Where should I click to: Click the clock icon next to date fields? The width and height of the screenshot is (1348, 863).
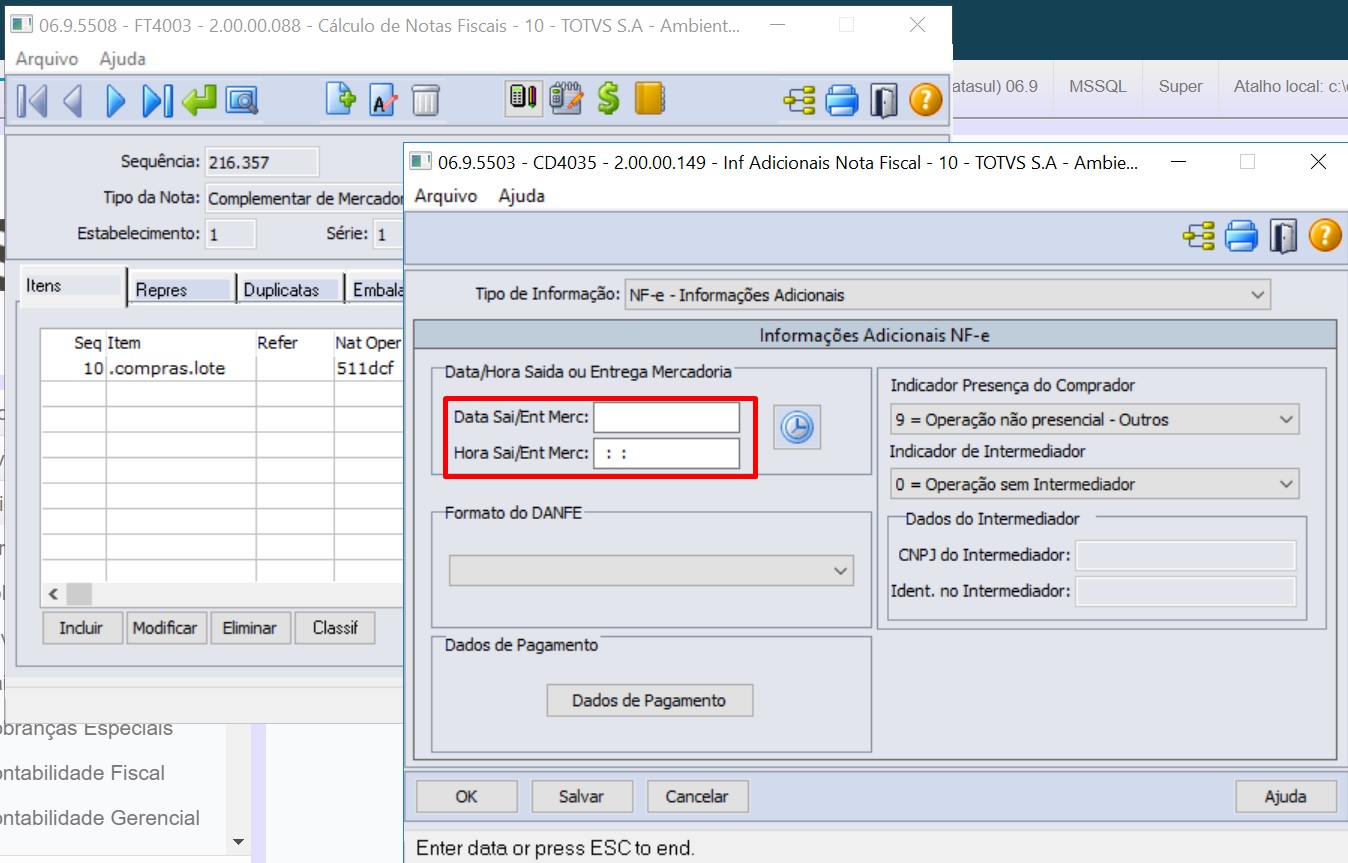coord(797,427)
